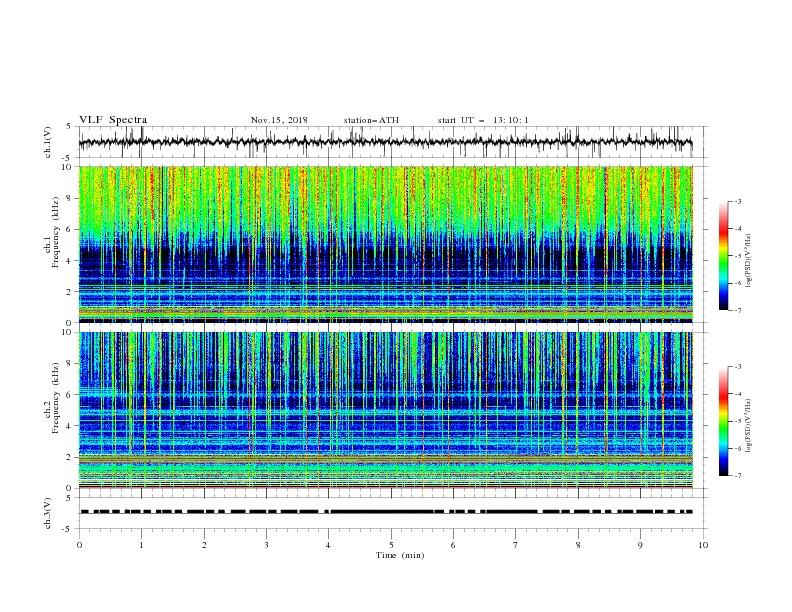
Task: Click the upper colorbar "log(PSD)(V²/Hz)" label
Action: pos(750,261)
